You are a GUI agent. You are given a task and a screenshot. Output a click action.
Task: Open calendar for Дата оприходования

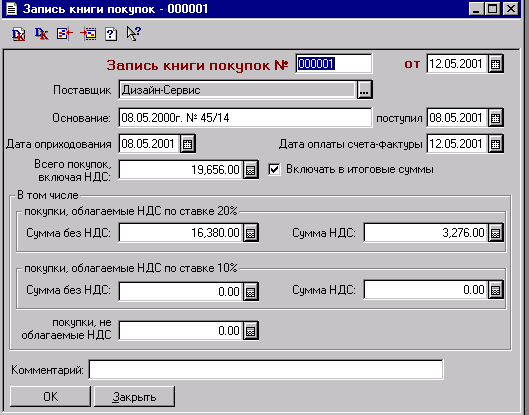pyautogui.click(x=188, y=144)
